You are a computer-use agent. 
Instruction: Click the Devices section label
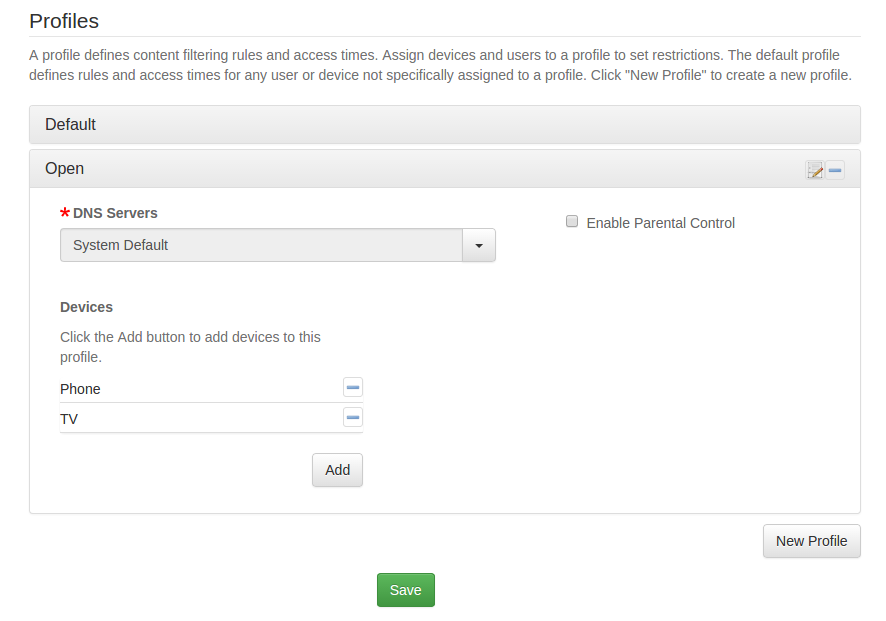coord(86,307)
